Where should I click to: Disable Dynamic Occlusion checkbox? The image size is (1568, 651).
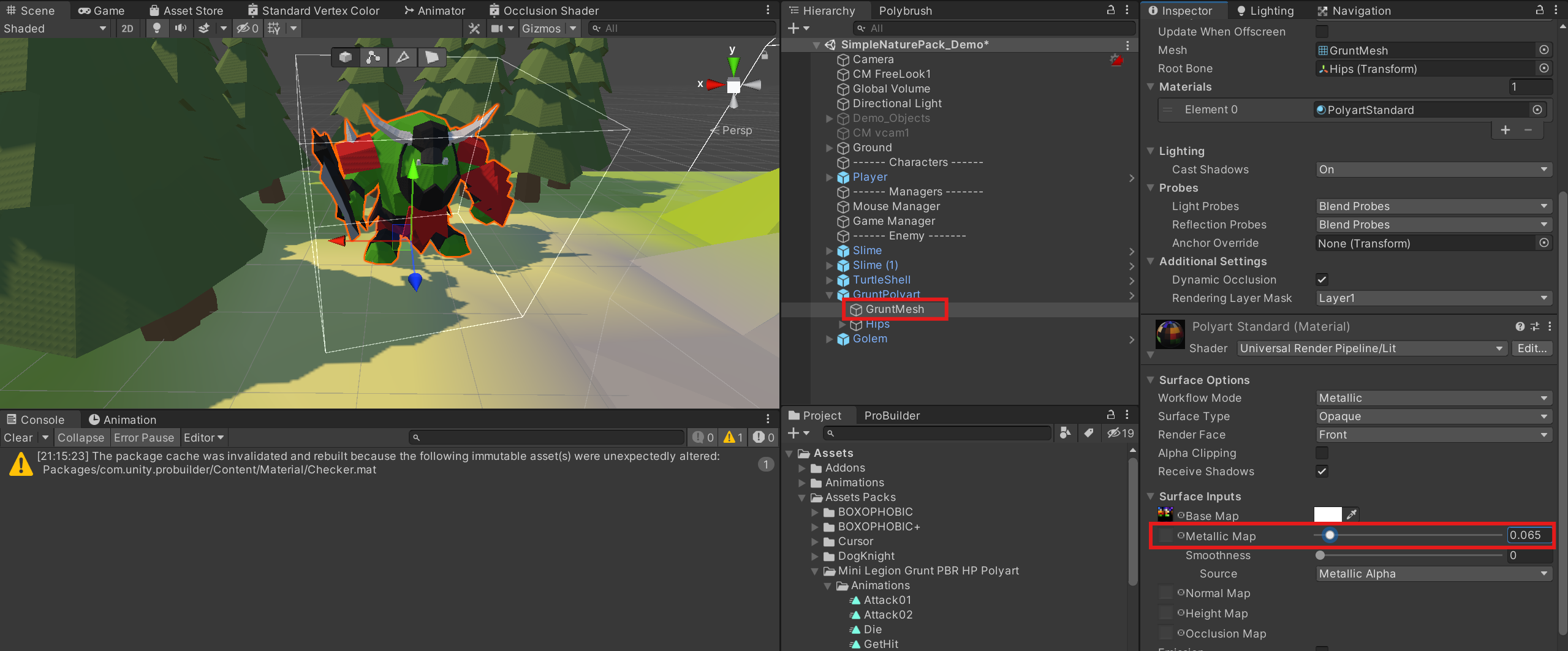[x=1322, y=280]
